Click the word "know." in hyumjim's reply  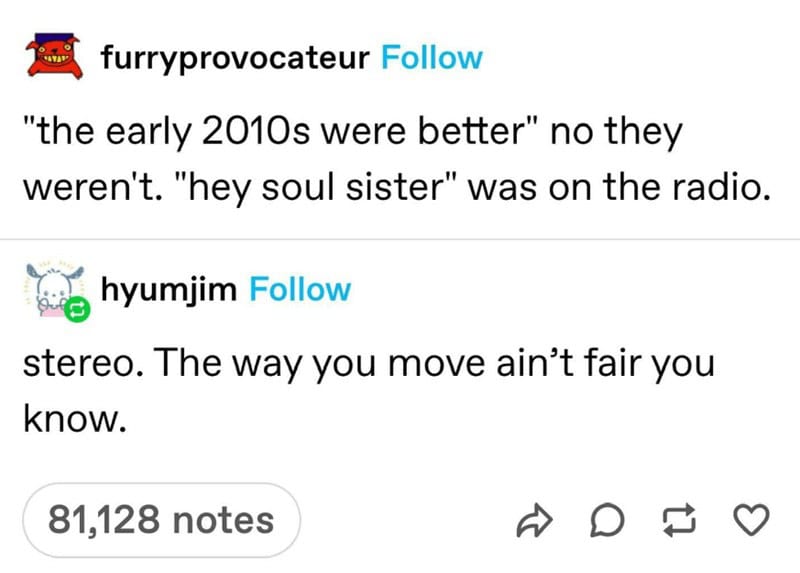(x=74, y=418)
